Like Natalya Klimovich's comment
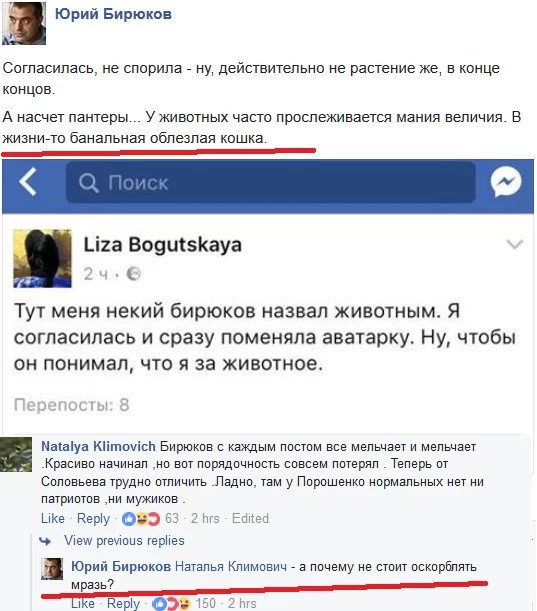Viewport: 537px width, 611px height. [53, 519]
